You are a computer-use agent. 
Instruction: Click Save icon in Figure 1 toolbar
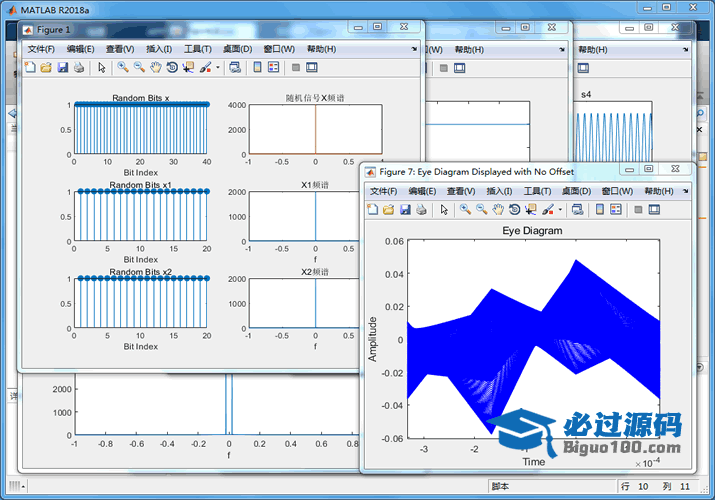[62, 68]
